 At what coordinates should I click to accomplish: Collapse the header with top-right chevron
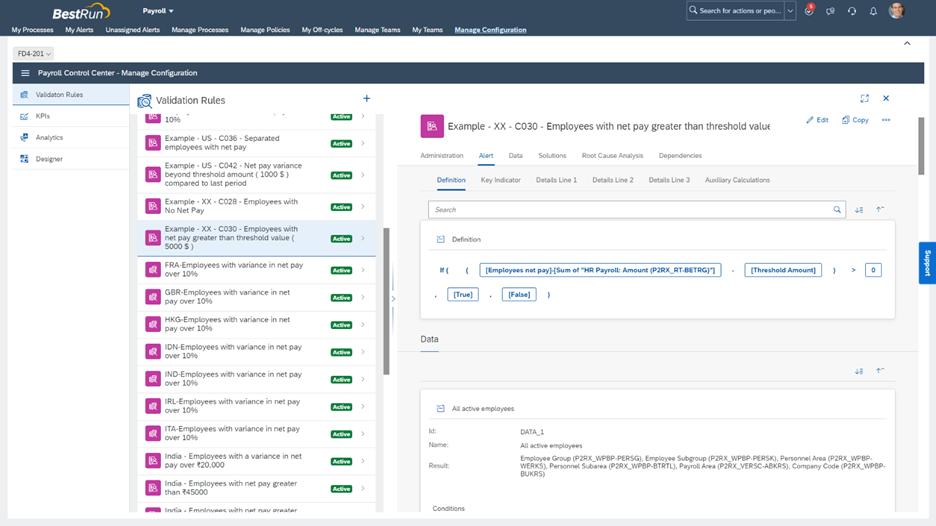pyautogui.click(x=907, y=43)
